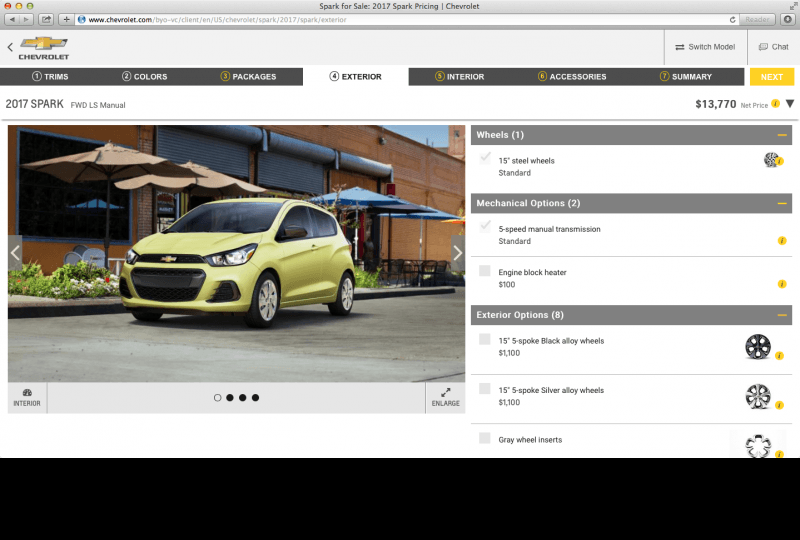This screenshot has width=800, height=540.
Task: Open info for 5-speed manual transmission
Action: (x=782, y=240)
